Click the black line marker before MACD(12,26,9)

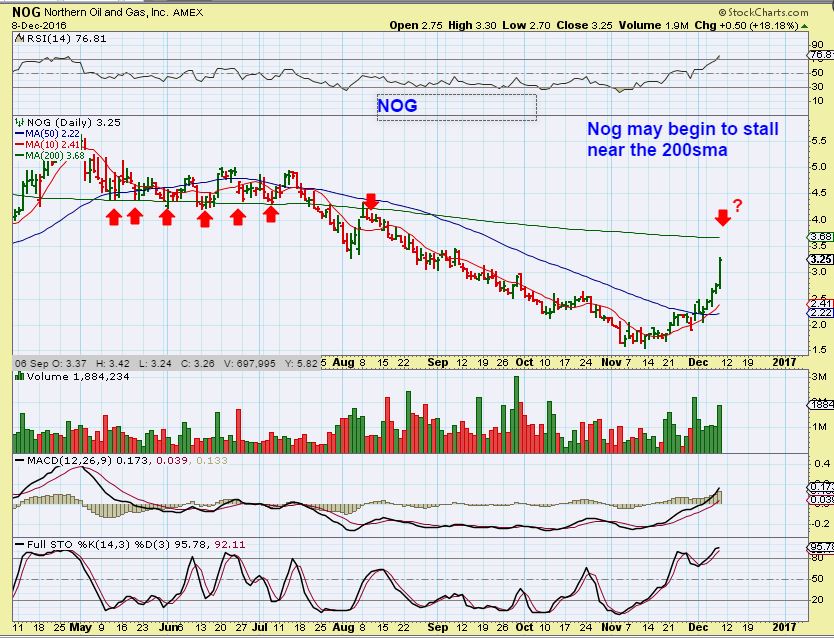point(20,460)
